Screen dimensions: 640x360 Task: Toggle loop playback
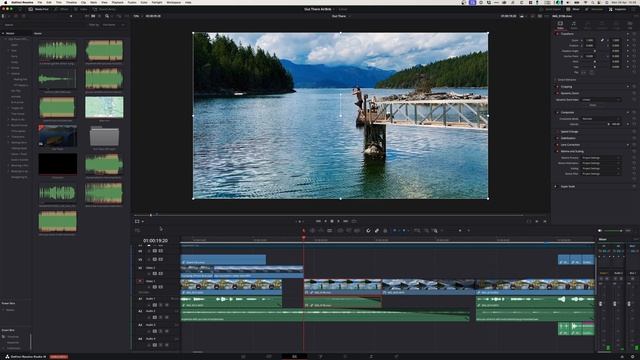tap(354, 221)
